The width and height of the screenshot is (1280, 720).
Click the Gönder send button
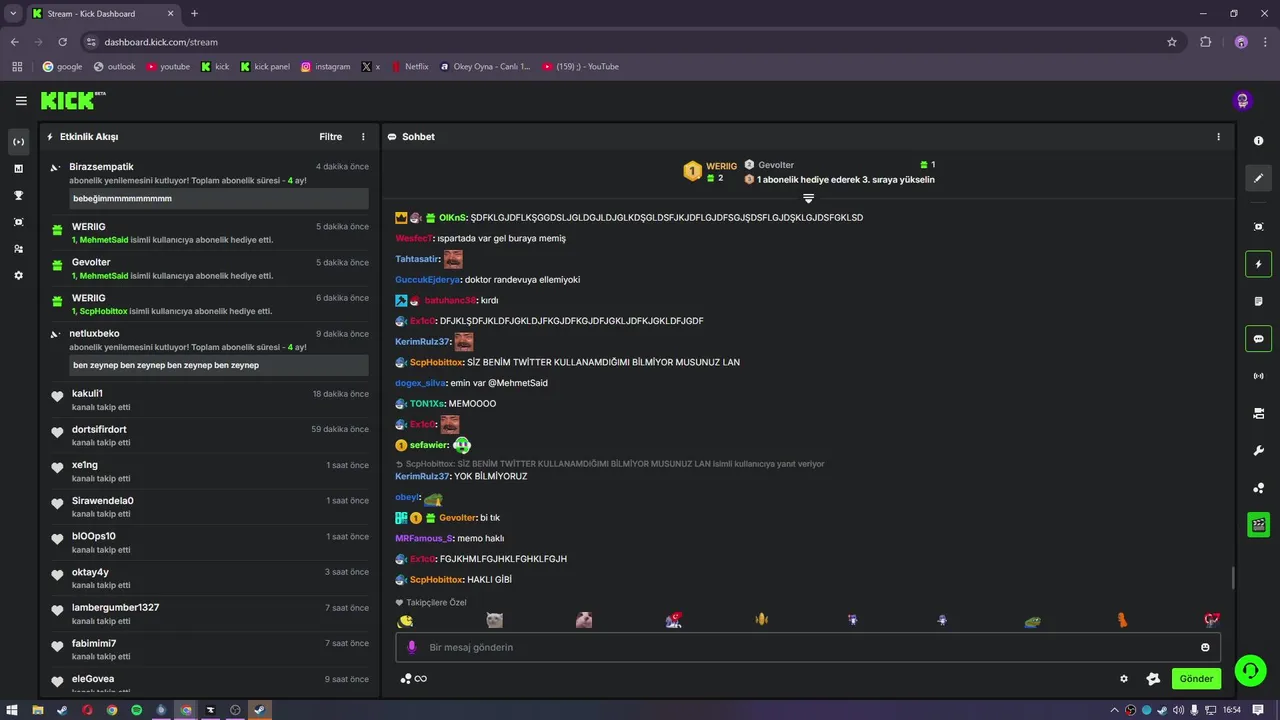[1196, 679]
